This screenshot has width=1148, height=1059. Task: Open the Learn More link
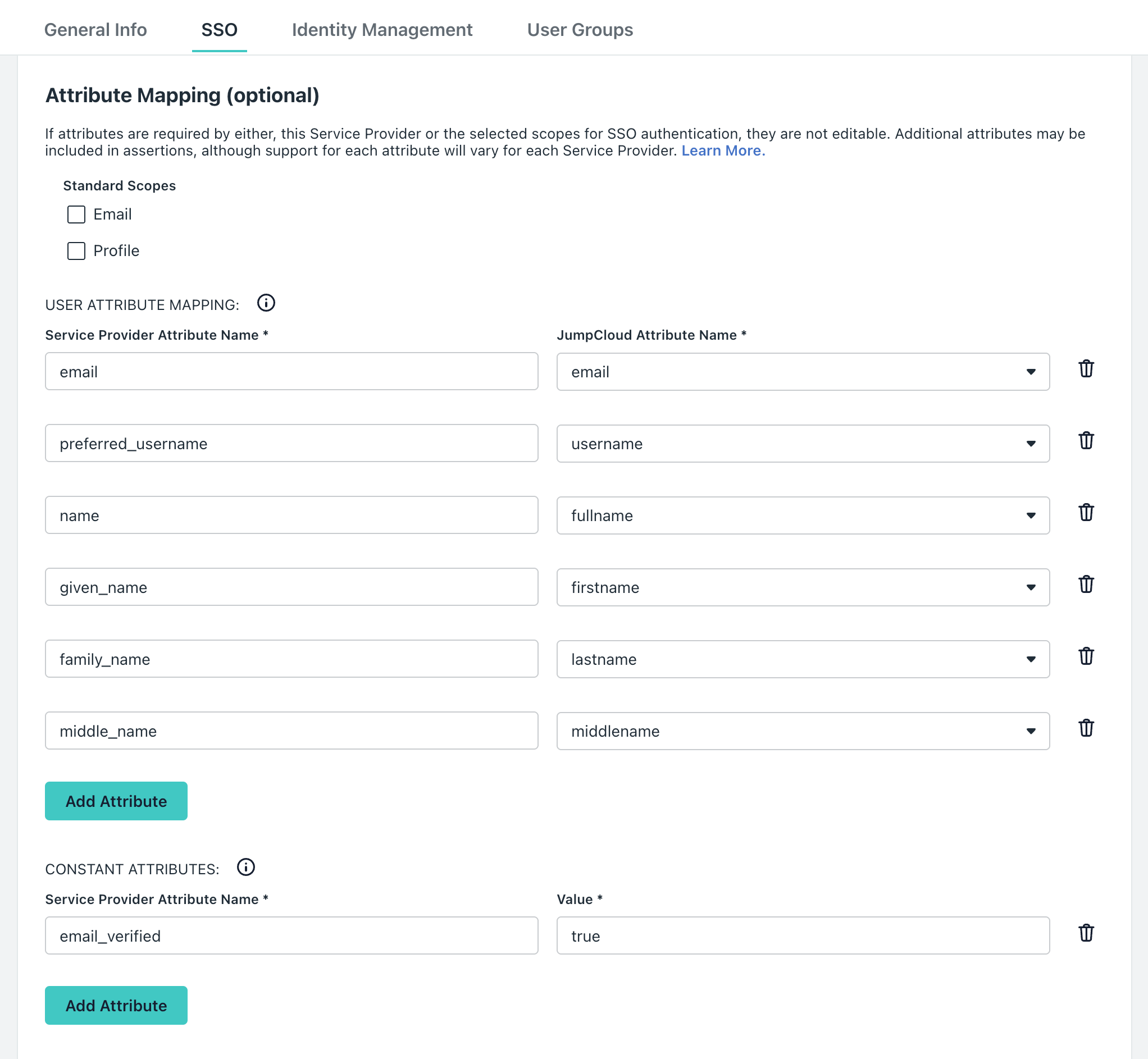click(x=723, y=150)
